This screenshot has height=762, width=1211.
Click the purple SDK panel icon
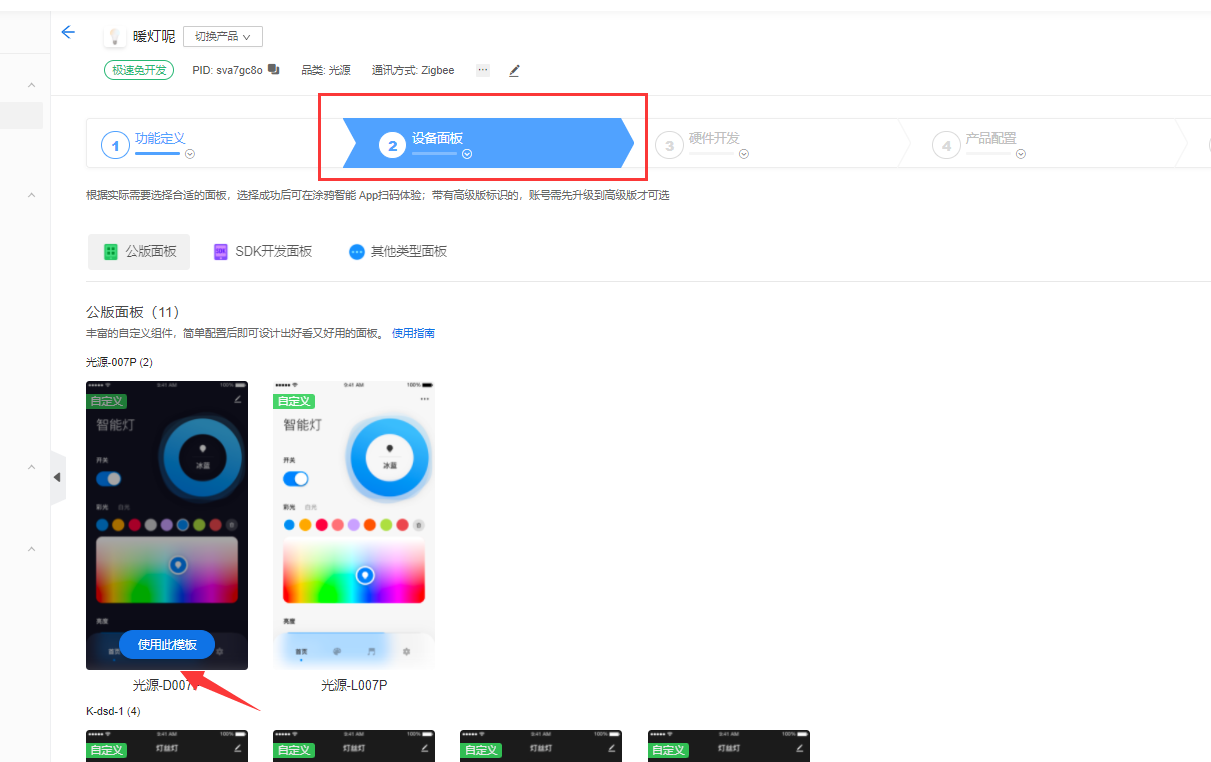point(221,252)
